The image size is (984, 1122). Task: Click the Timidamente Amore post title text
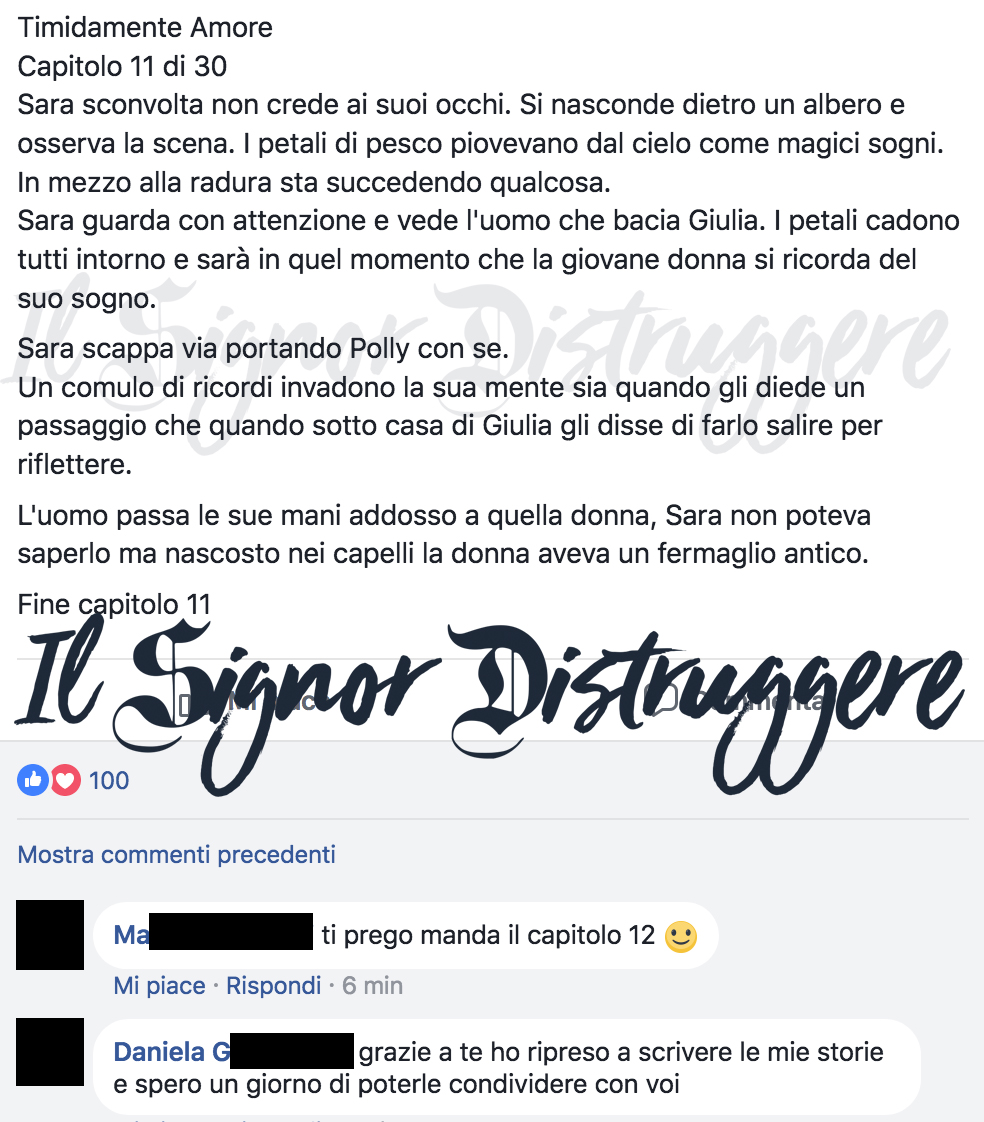(x=145, y=28)
